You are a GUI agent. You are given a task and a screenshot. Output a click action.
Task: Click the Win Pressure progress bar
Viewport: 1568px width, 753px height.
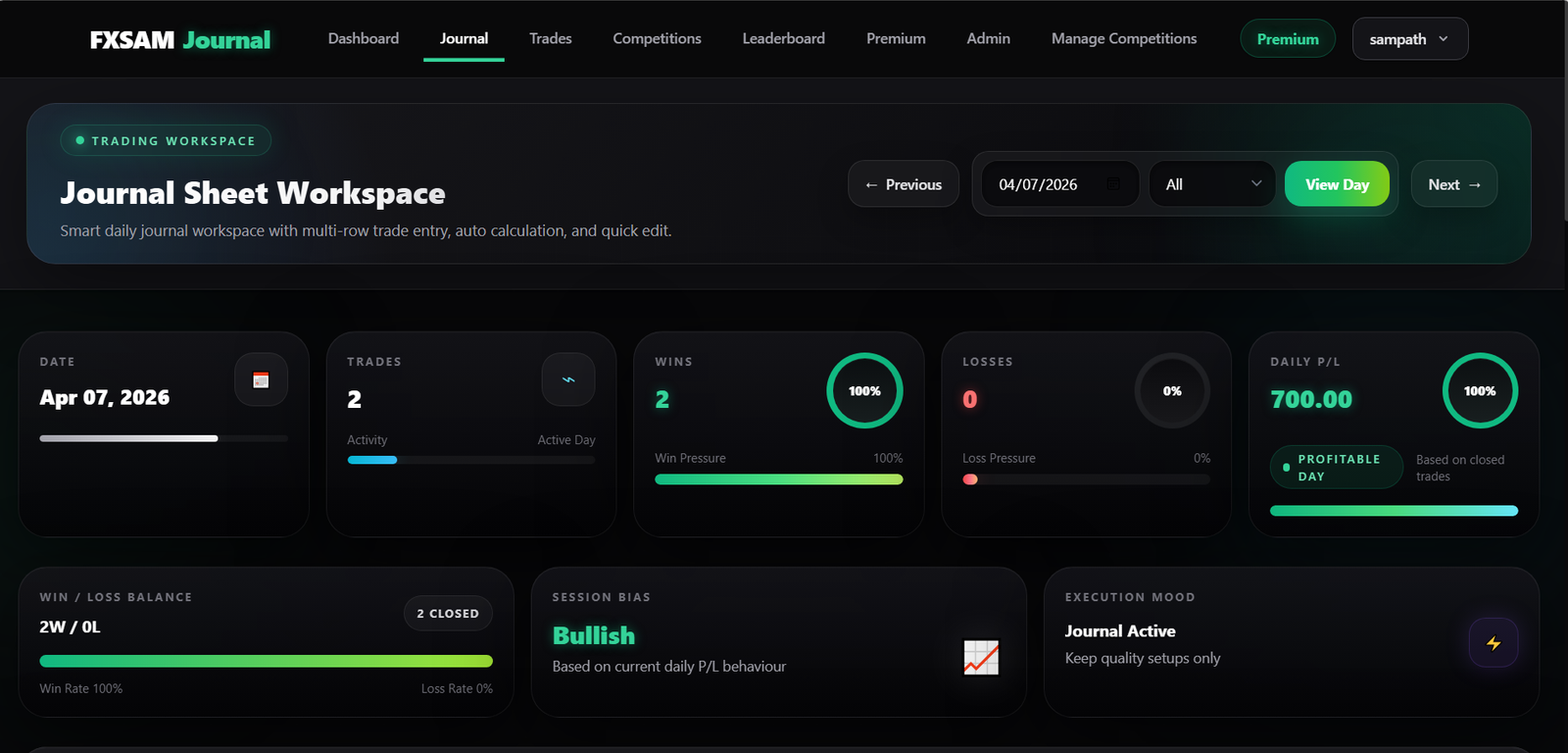coord(779,479)
